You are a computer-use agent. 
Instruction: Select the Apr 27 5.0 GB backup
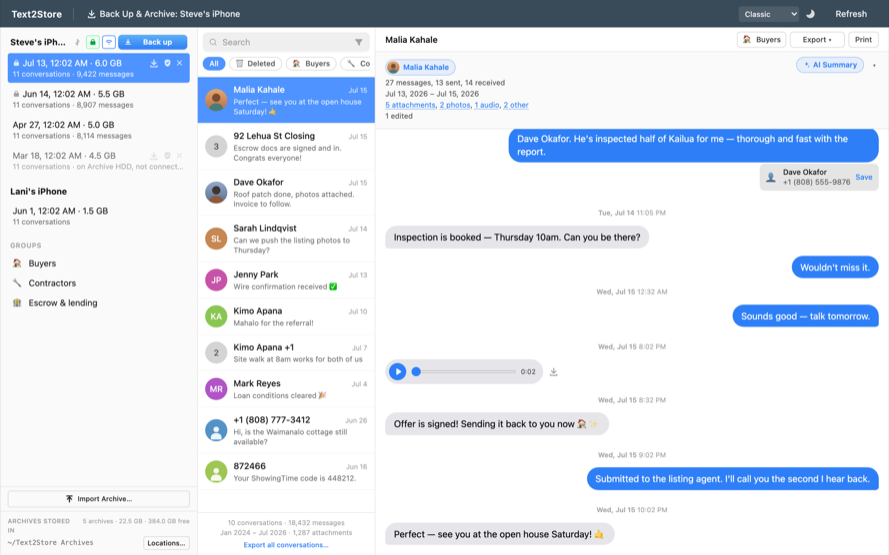(x=99, y=129)
